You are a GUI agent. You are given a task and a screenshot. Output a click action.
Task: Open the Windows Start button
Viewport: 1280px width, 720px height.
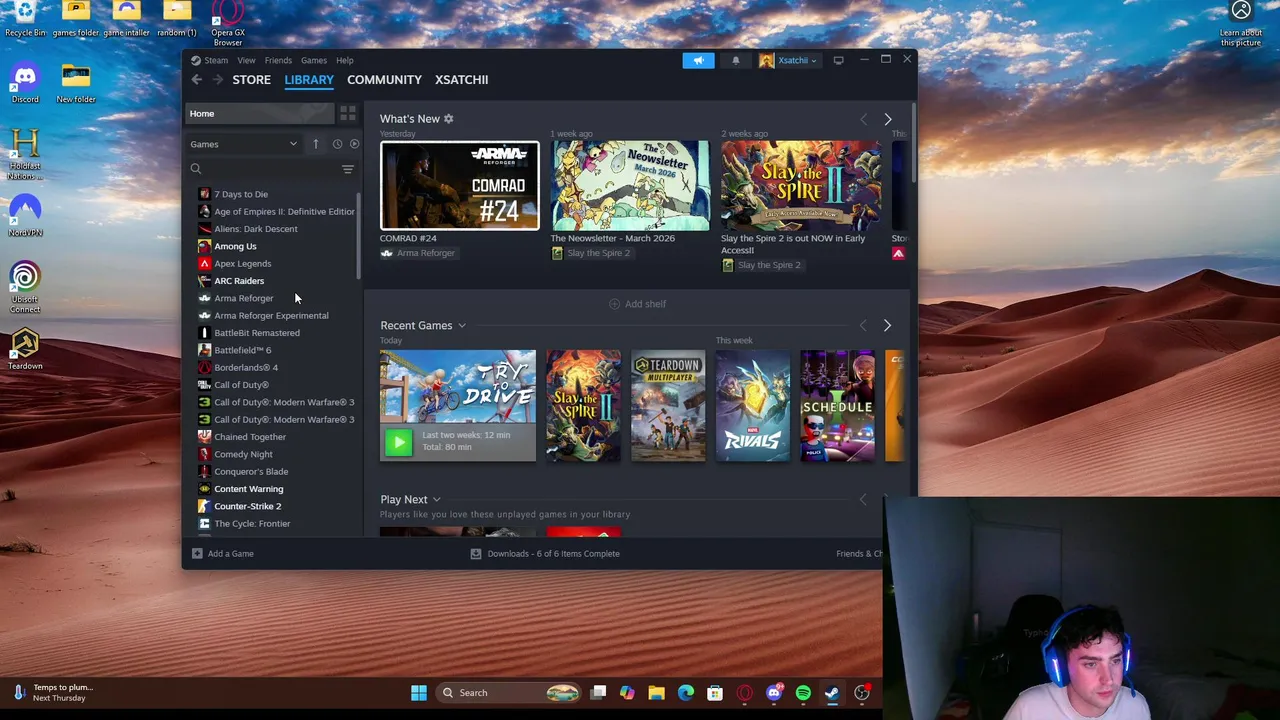coord(419,692)
